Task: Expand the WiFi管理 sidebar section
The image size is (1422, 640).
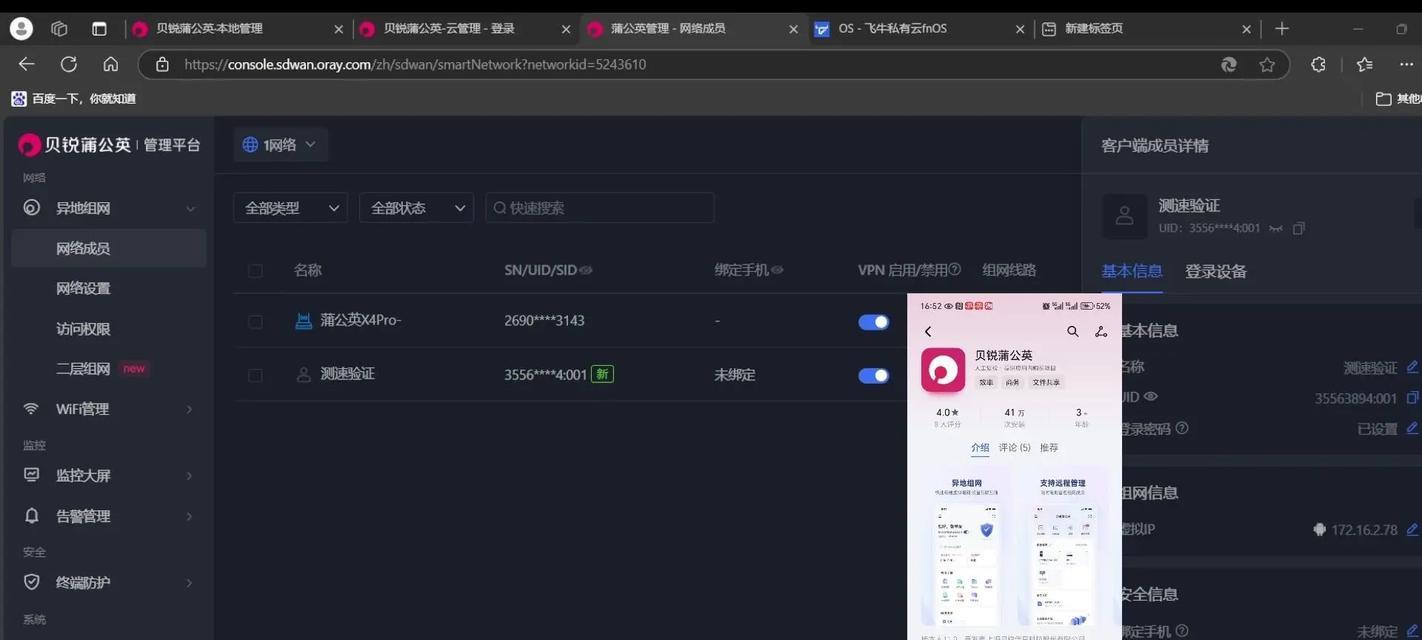Action: [x=189, y=409]
